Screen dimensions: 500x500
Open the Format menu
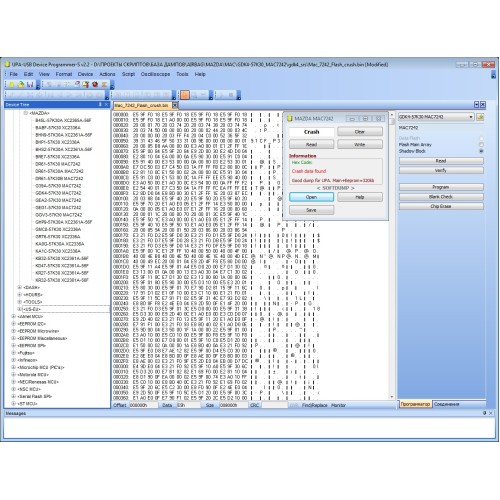tap(64, 74)
